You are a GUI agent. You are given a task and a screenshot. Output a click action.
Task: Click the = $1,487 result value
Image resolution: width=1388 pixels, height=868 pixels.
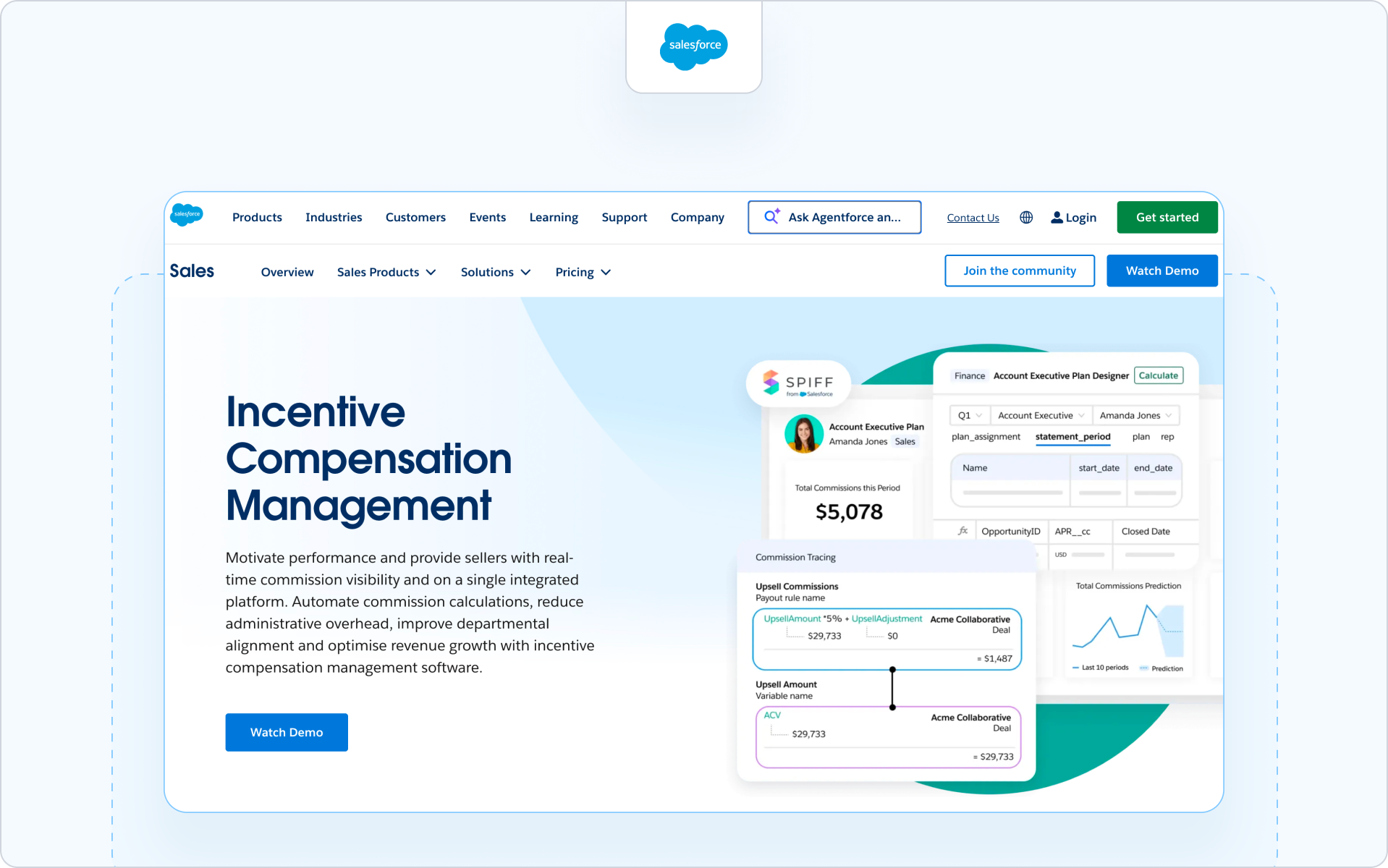click(994, 658)
